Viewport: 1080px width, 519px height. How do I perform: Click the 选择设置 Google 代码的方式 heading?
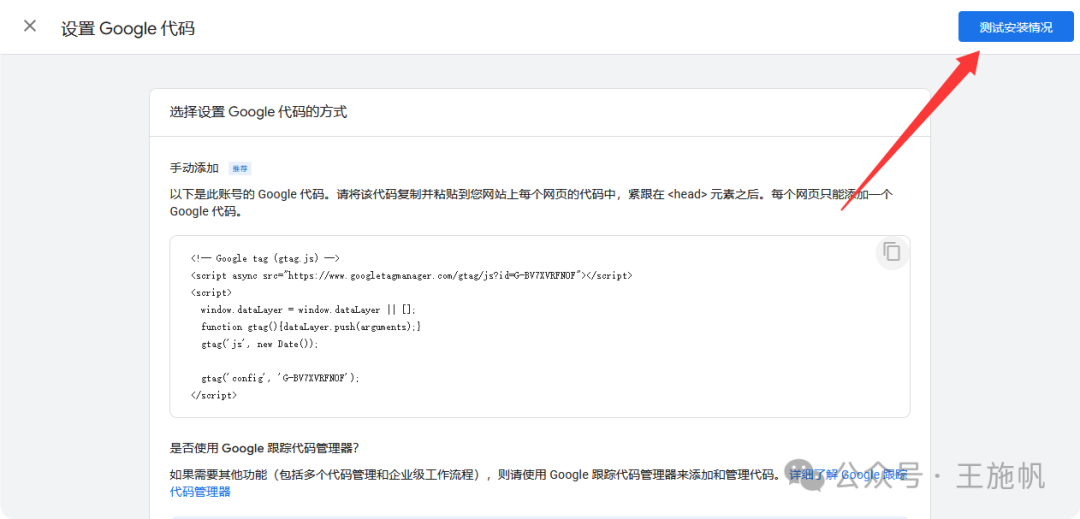[x=258, y=112]
